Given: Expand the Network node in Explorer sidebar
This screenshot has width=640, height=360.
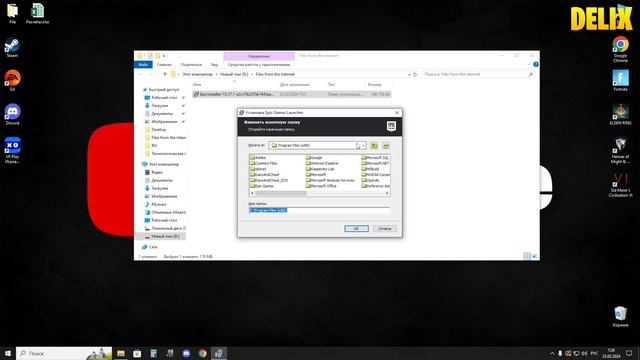Looking at the screenshot, I should click(x=139, y=247).
